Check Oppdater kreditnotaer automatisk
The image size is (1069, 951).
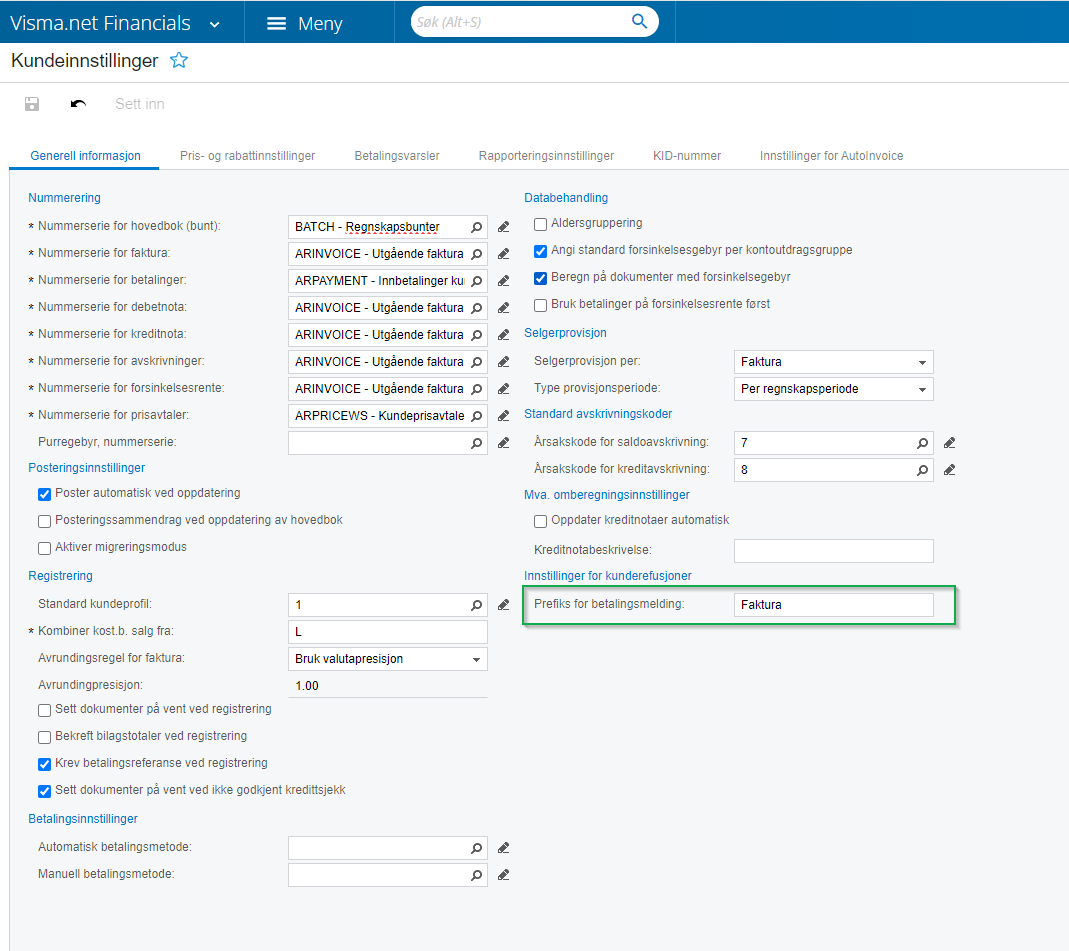(541, 521)
